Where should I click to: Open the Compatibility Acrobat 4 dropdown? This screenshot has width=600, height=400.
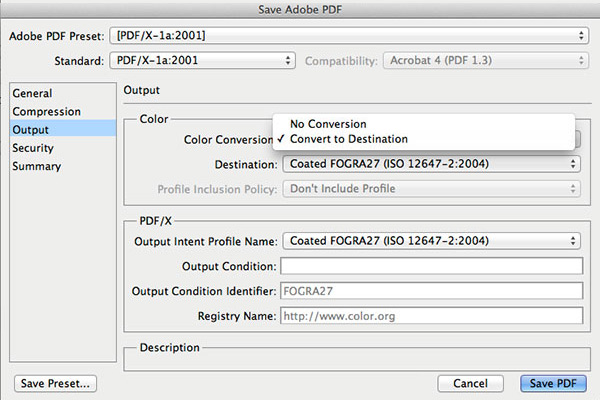pyautogui.click(x=486, y=60)
